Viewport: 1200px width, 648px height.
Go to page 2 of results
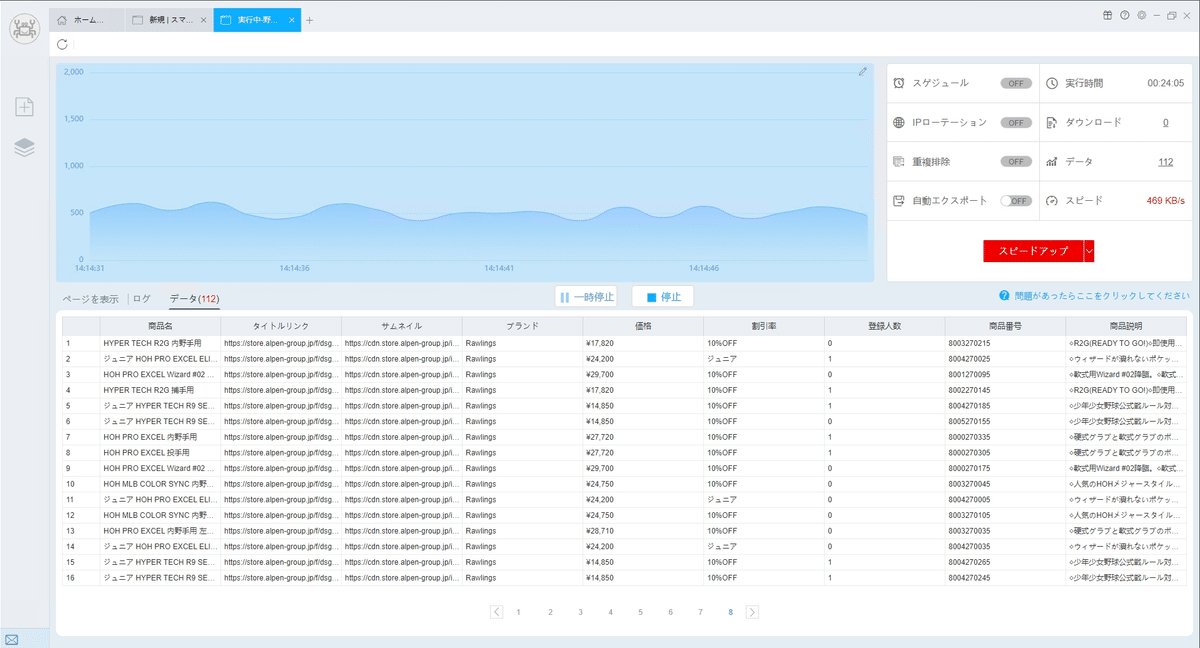550,612
